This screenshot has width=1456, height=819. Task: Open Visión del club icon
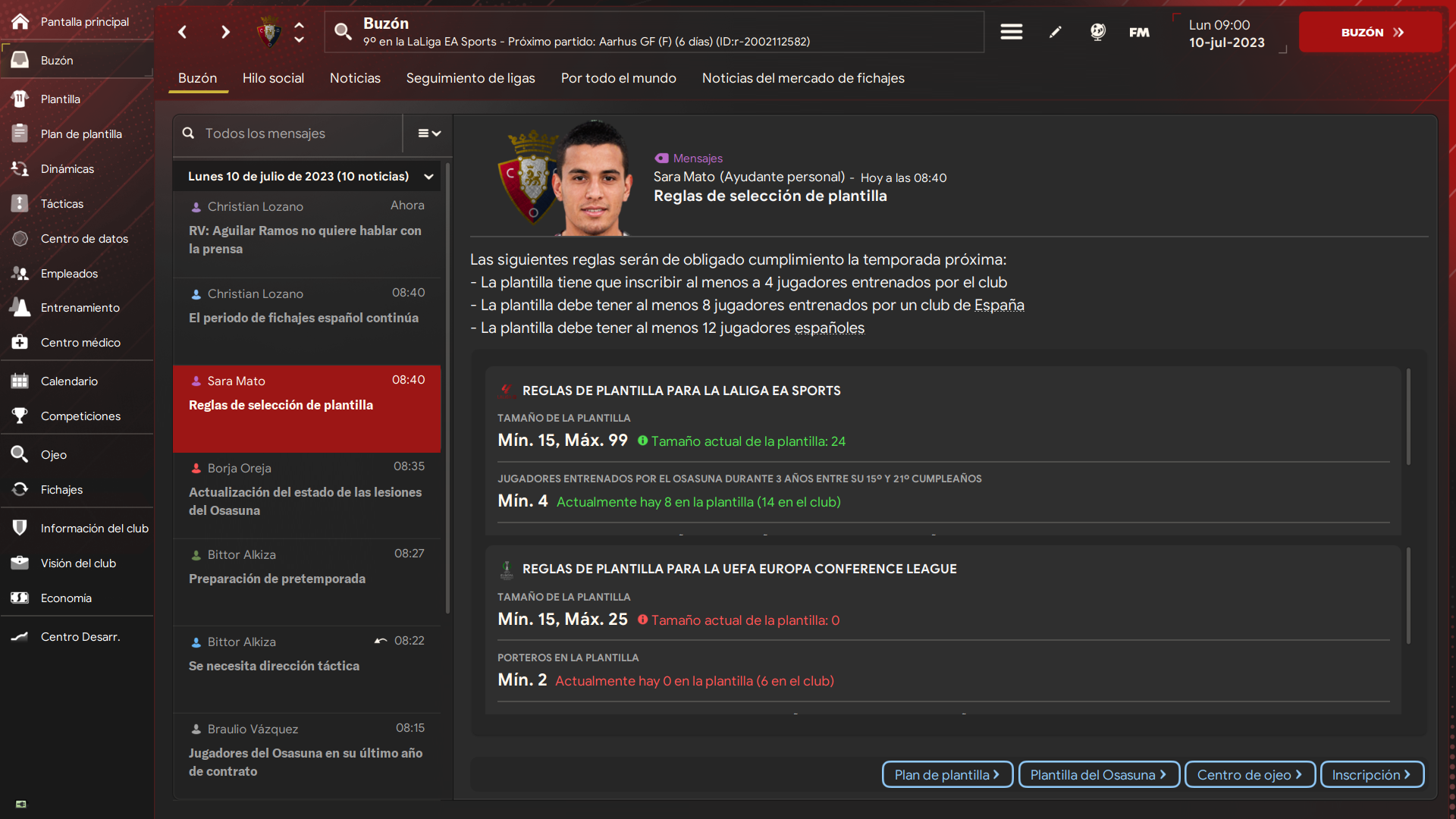click(20, 563)
